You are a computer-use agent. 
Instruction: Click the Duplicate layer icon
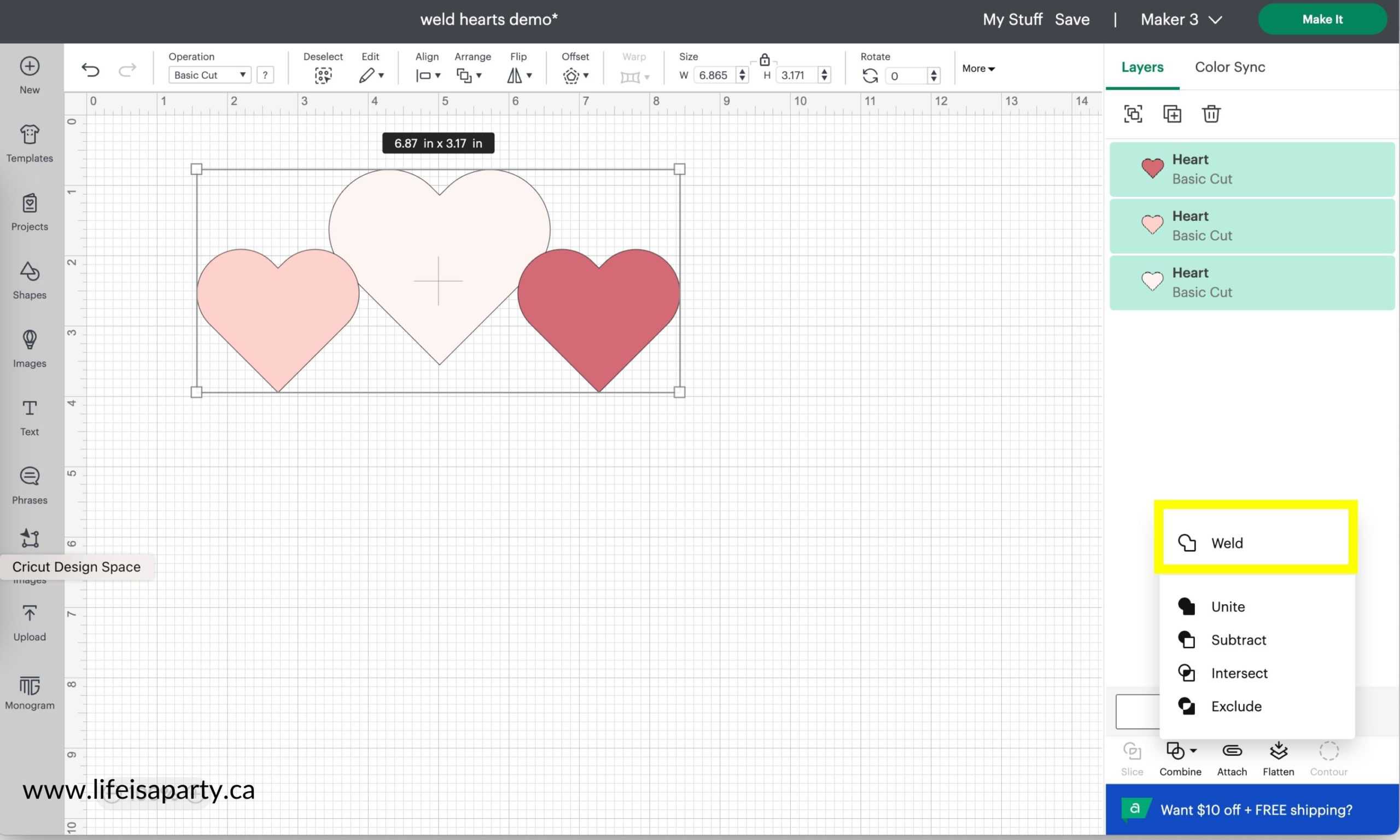[1172, 114]
